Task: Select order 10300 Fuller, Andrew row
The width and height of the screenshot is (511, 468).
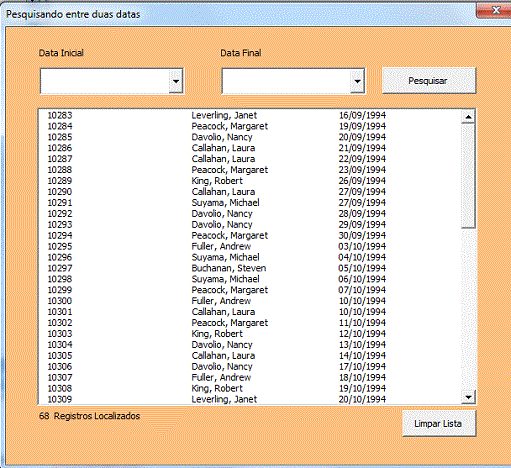Action: tap(250, 301)
